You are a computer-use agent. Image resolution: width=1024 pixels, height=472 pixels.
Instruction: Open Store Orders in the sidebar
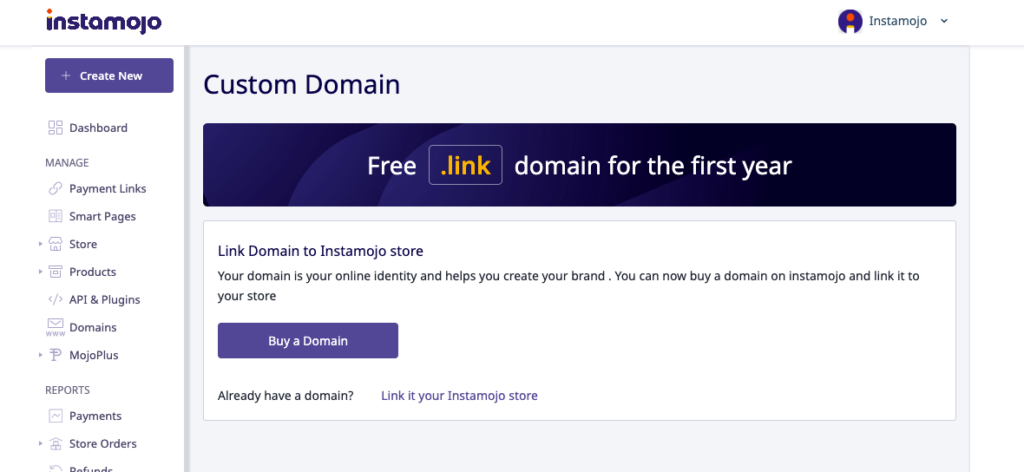pyautogui.click(x=102, y=444)
